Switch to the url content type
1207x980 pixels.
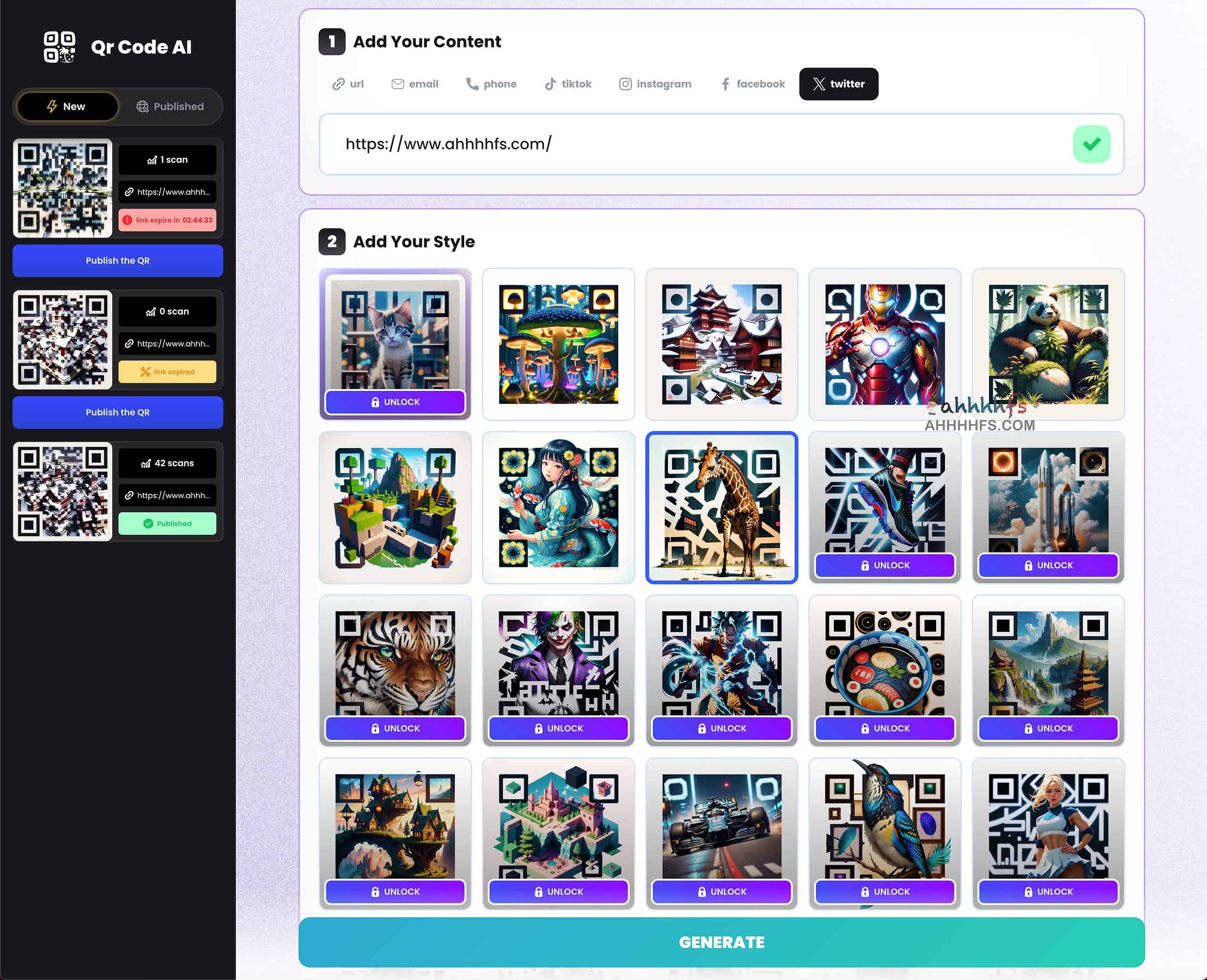[x=348, y=84]
